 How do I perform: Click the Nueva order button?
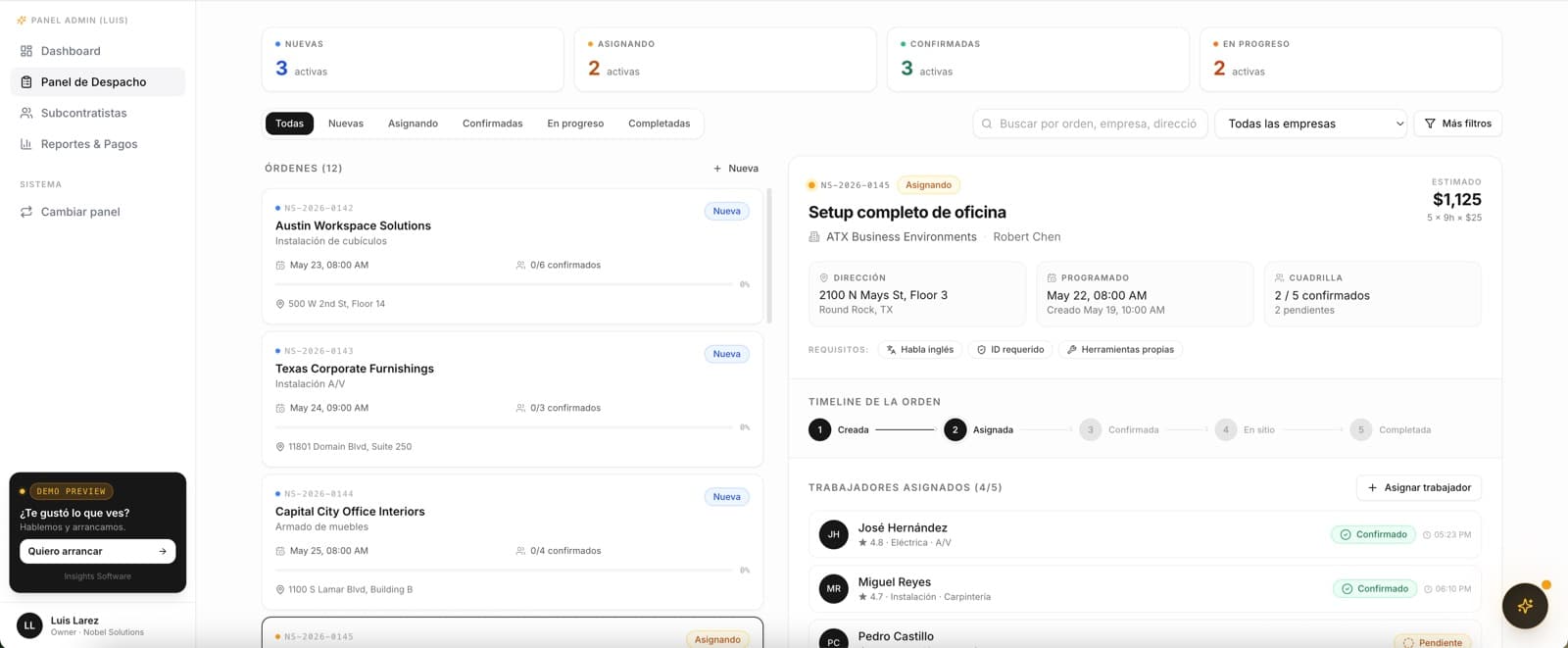pos(736,169)
